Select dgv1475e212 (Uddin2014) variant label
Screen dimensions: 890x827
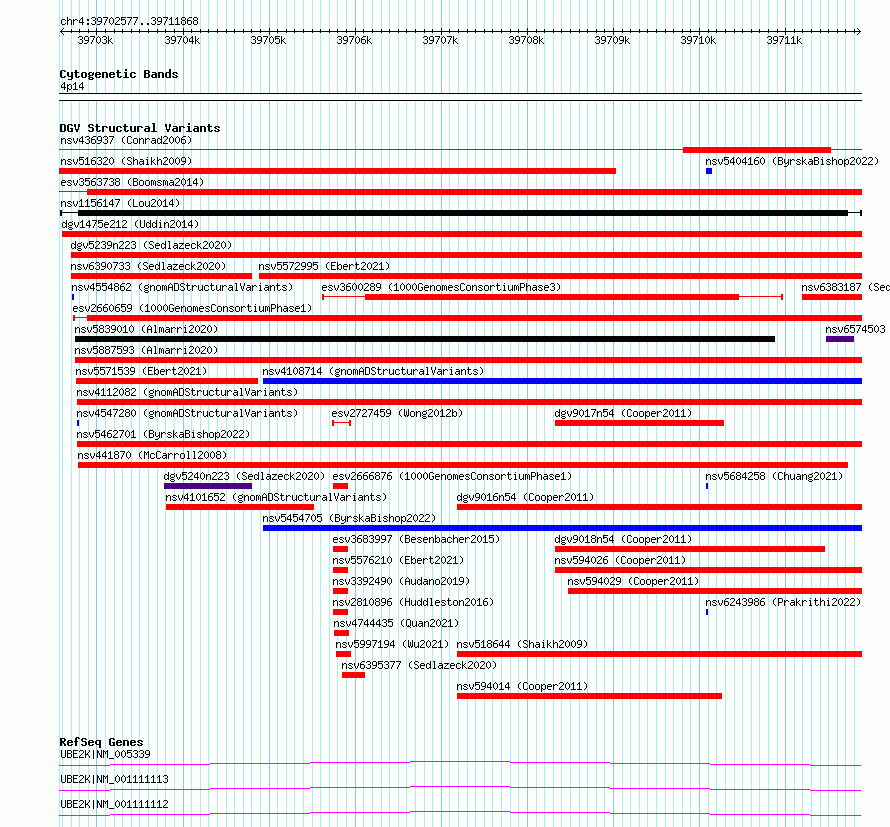tap(130, 224)
